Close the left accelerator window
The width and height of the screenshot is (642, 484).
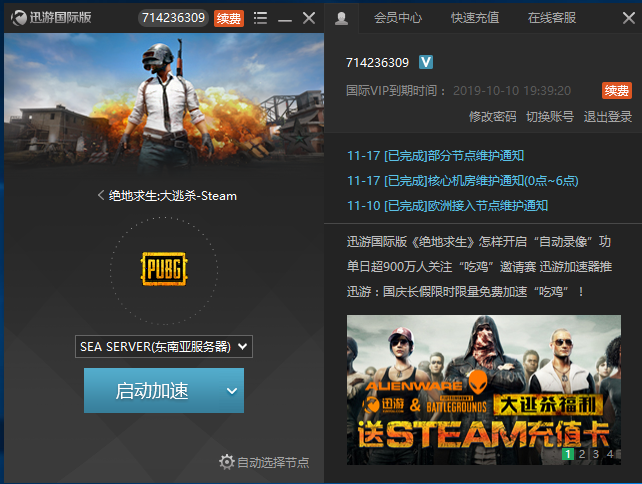point(309,18)
